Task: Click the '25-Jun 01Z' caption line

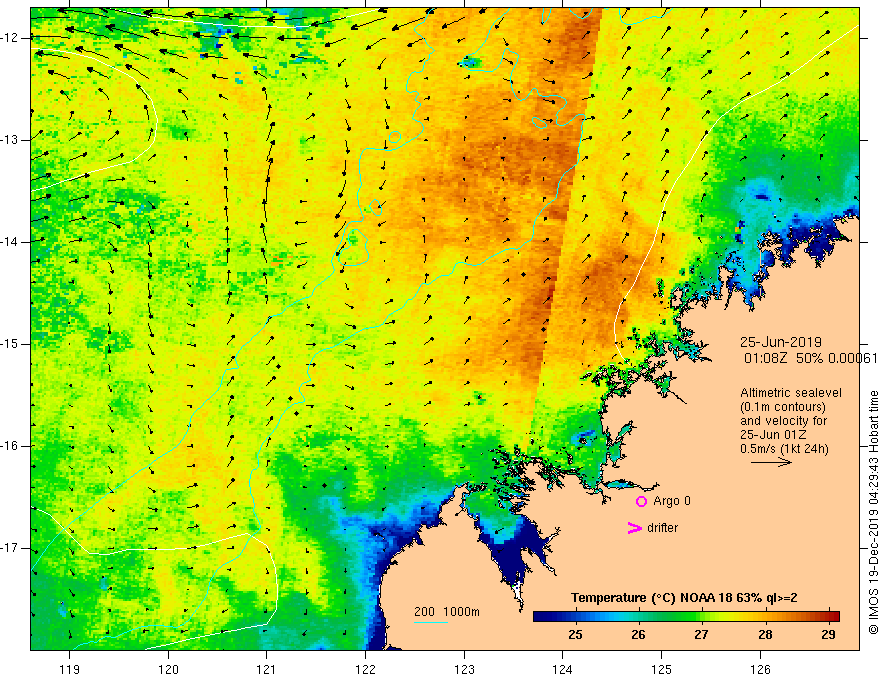Action: pos(773,435)
